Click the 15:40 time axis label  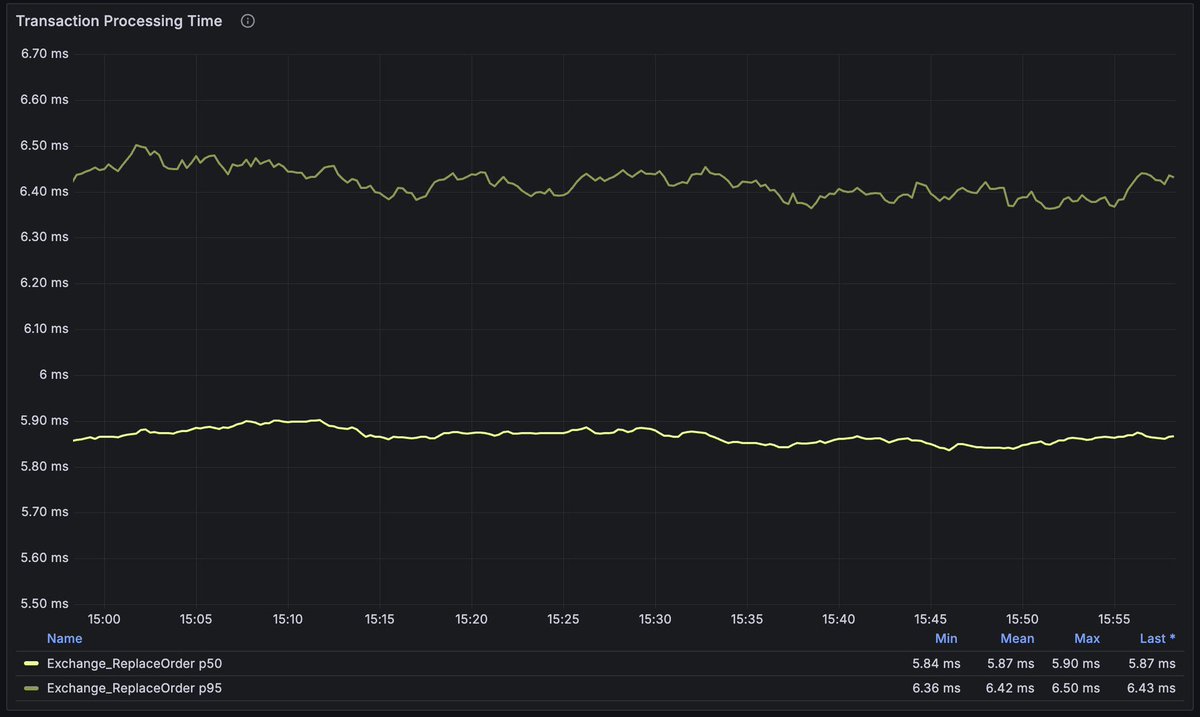(838, 620)
